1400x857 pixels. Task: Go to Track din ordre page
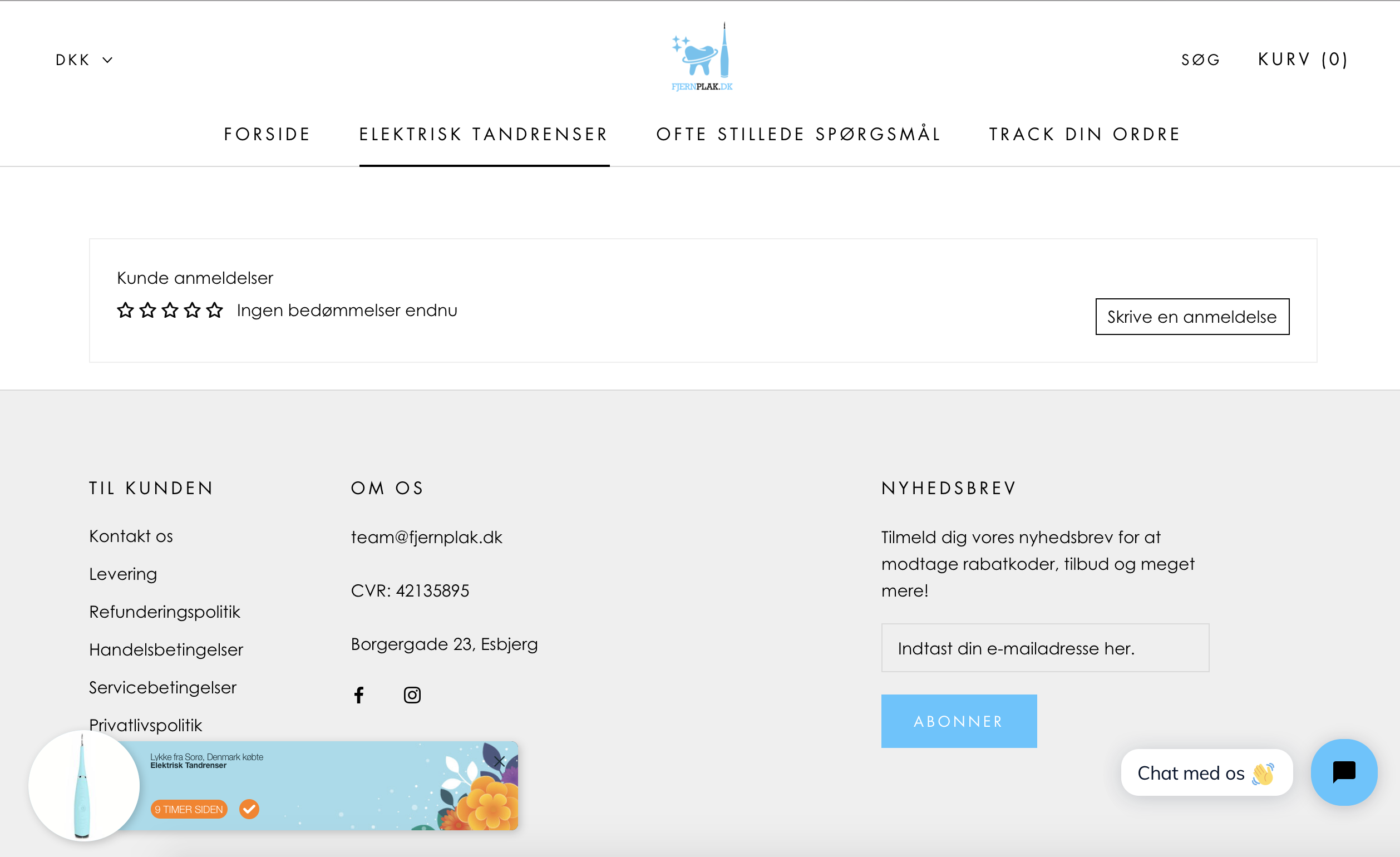(x=1084, y=134)
